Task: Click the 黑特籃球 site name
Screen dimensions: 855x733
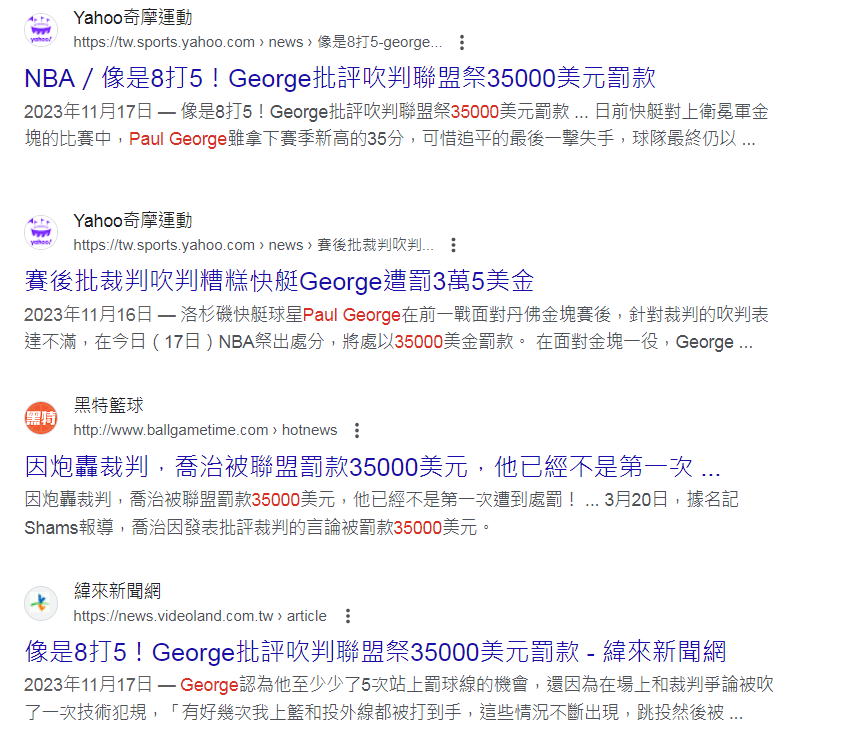Action: [x=109, y=405]
